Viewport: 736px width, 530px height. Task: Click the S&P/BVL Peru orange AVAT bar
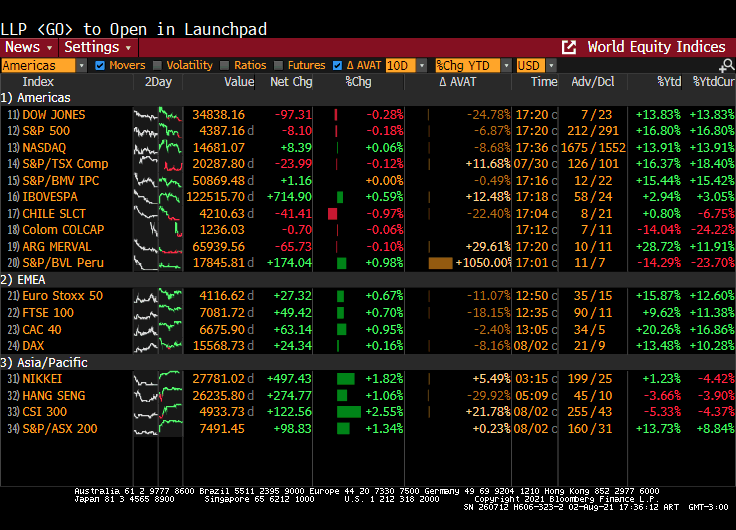[440, 263]
